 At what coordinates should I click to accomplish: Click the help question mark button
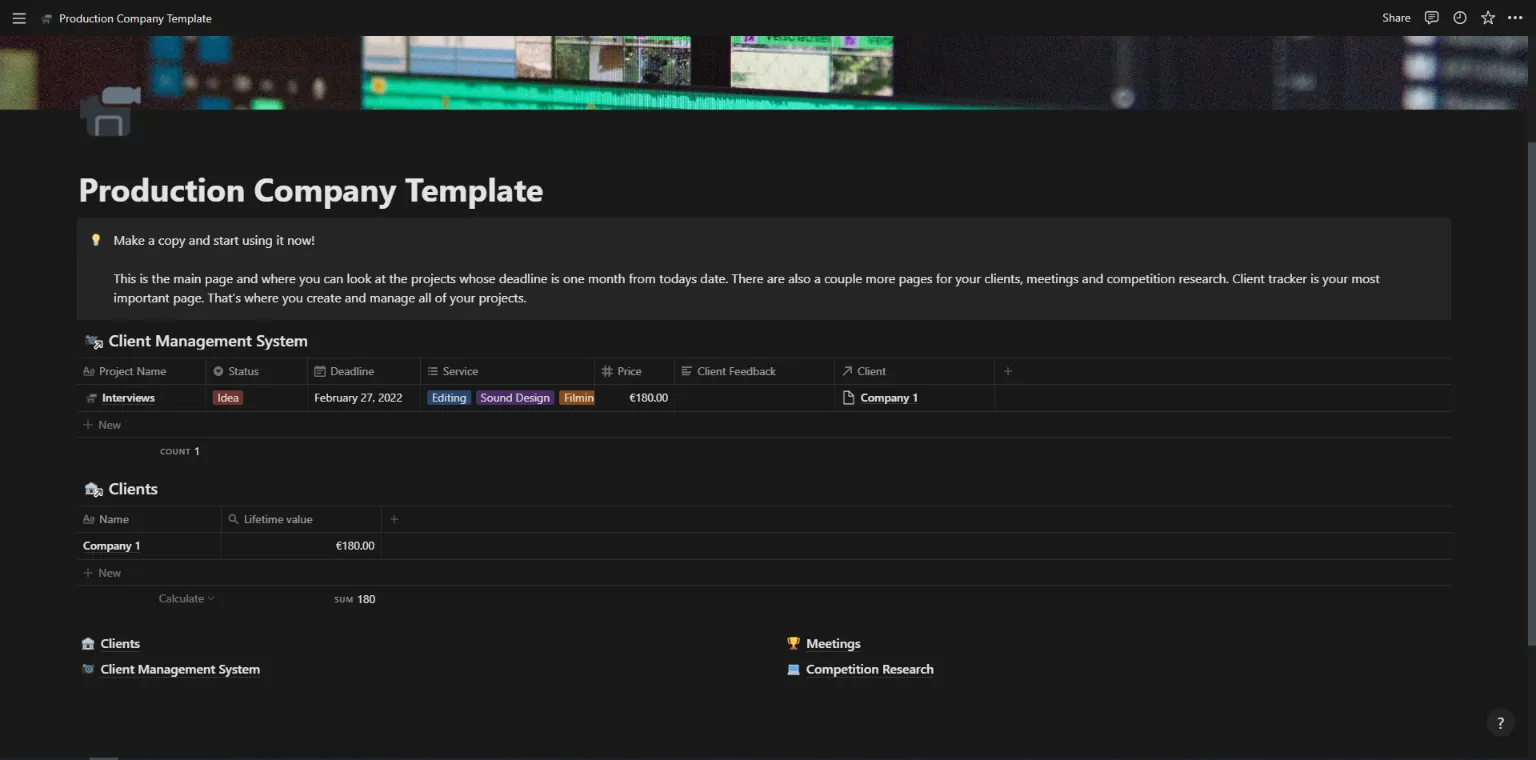(1500, 723)
